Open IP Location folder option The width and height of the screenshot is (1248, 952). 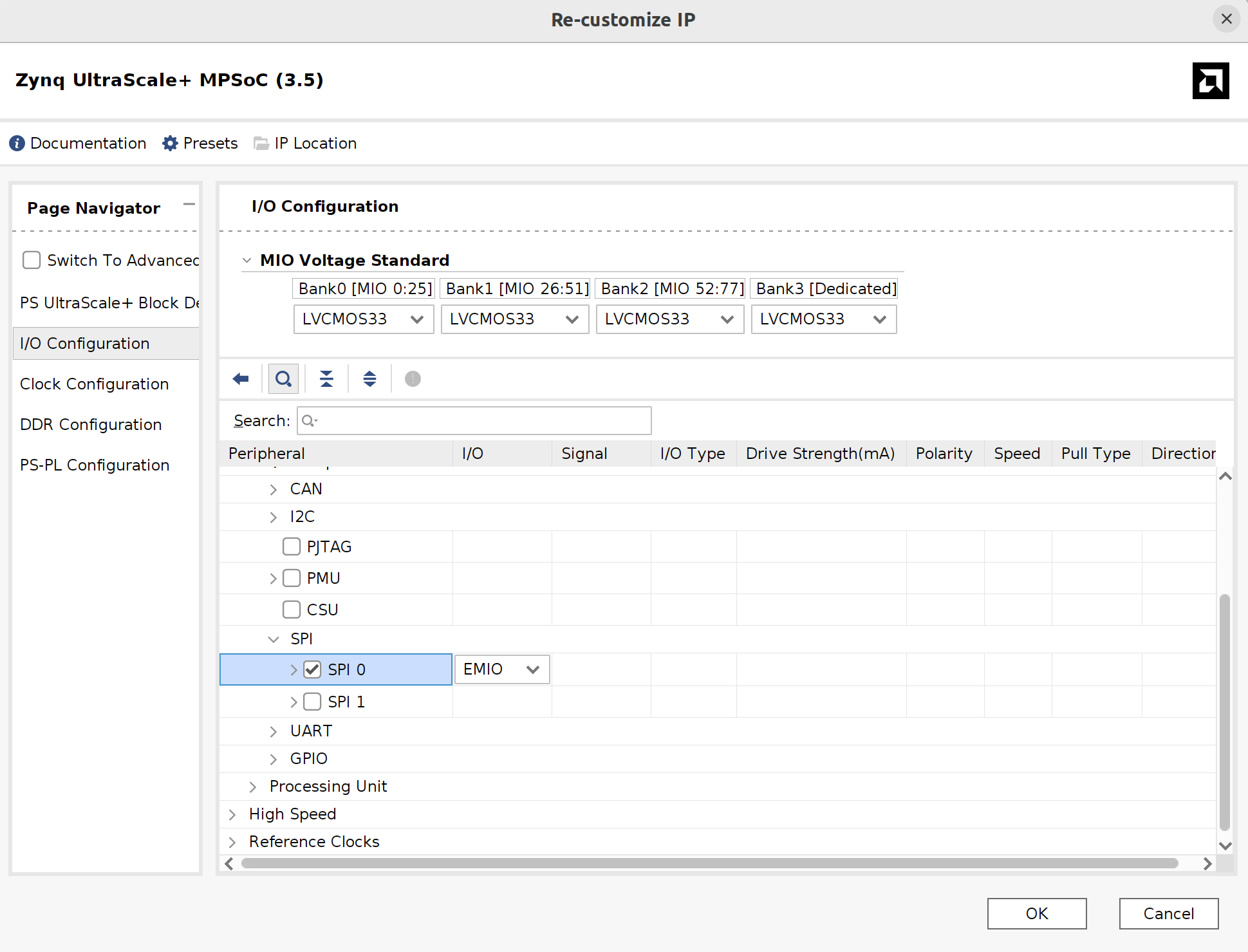[305, 143]
